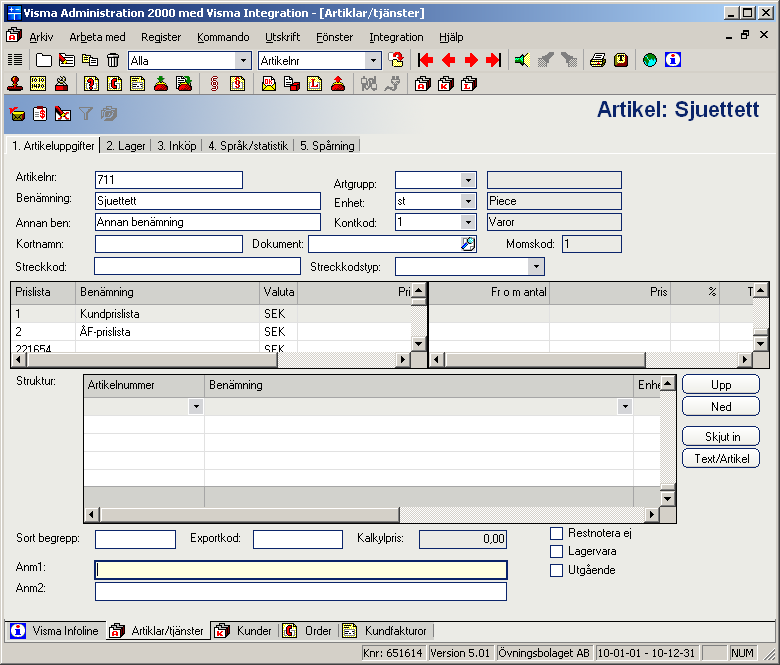Switch to the 5. Spårning tab
The height and width of the screenshot is (665, 780).
(x=327, y=146)
